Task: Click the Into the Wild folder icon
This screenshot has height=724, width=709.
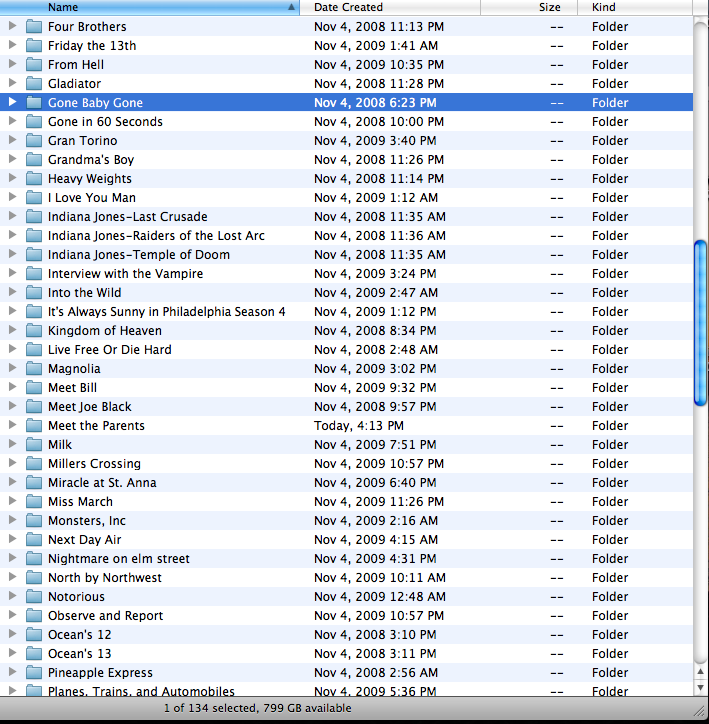Action: tap(34, 292)
